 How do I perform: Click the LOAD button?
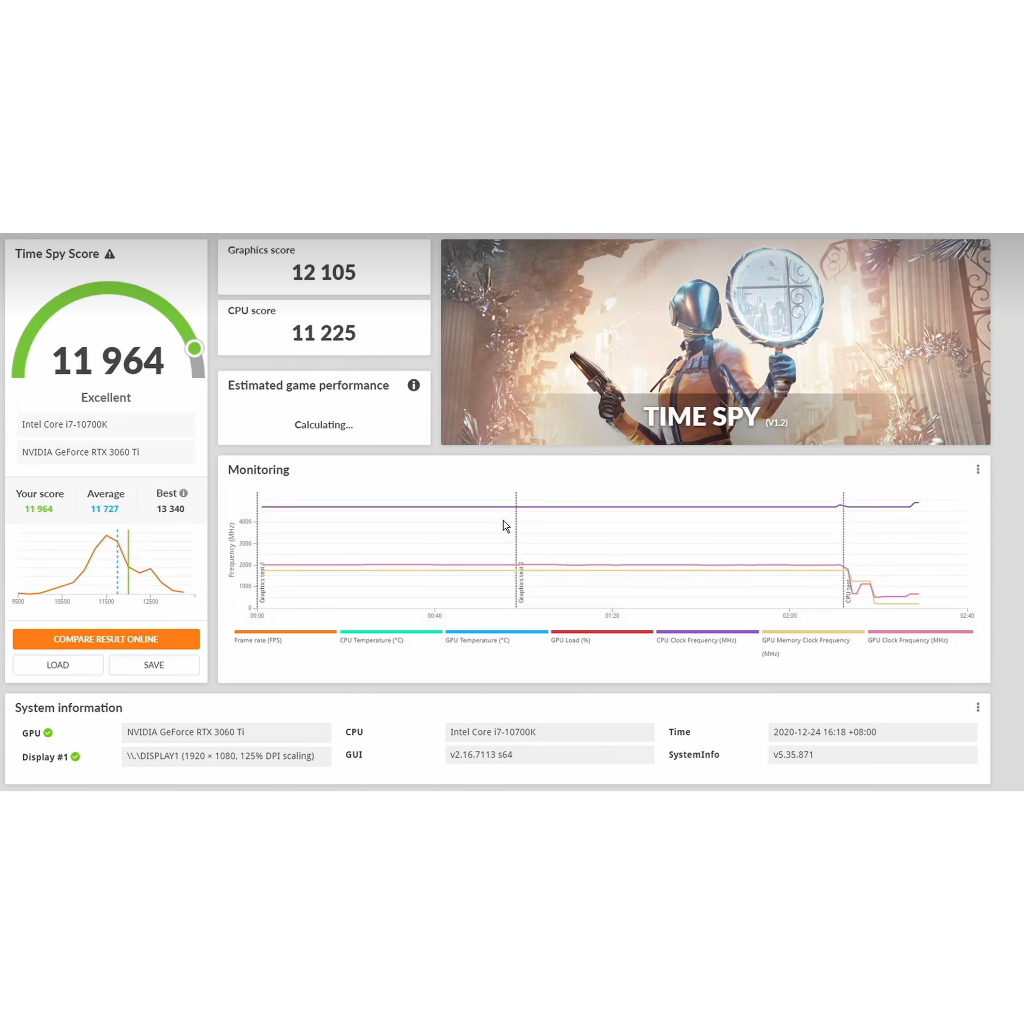pyautogui.click(x=58, y=665)
